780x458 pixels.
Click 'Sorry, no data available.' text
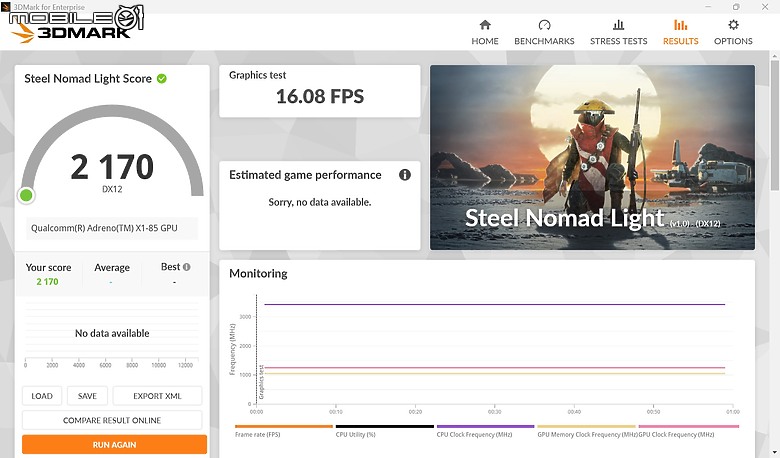tap(320, 202)
